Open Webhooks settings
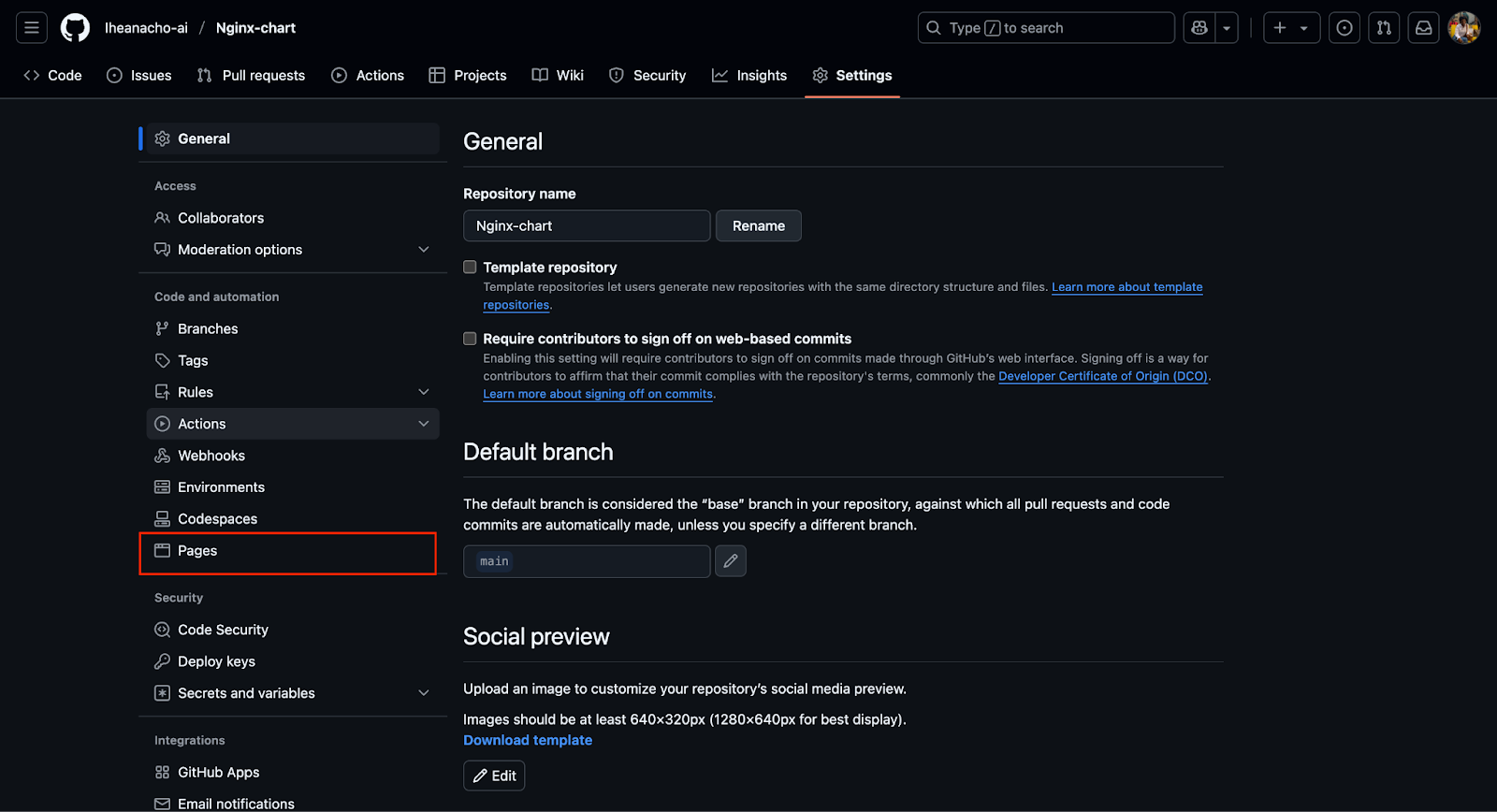 click(293, 456)
